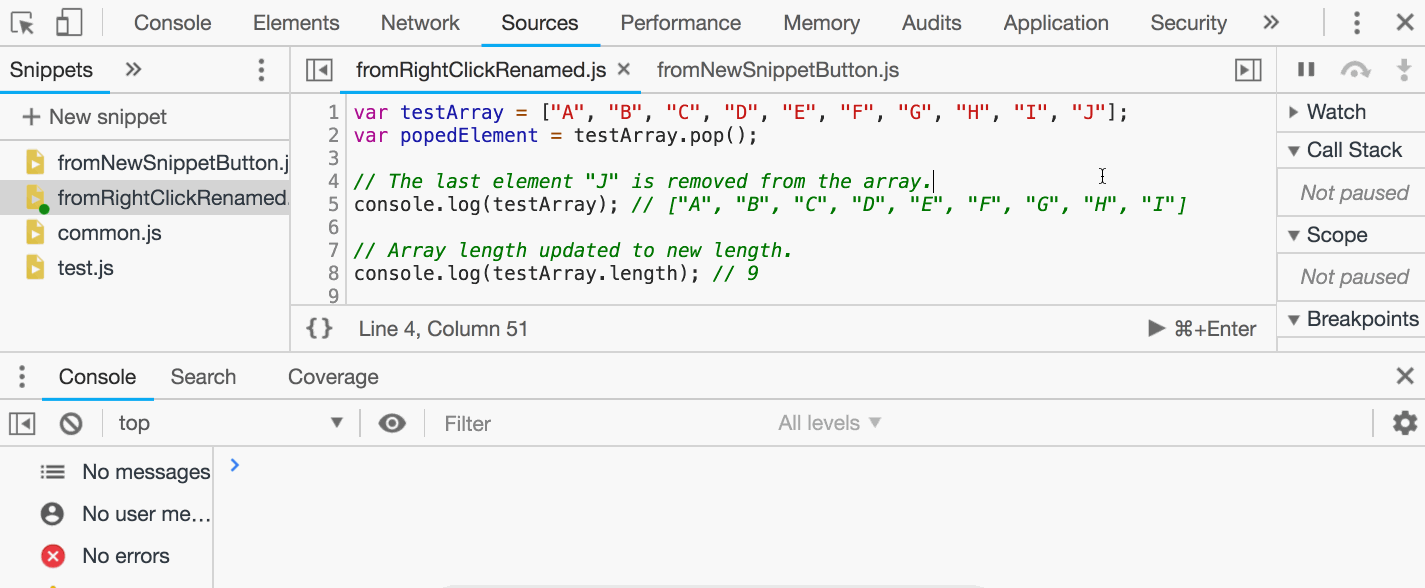Toggle the device toolbar

(67, 22)
